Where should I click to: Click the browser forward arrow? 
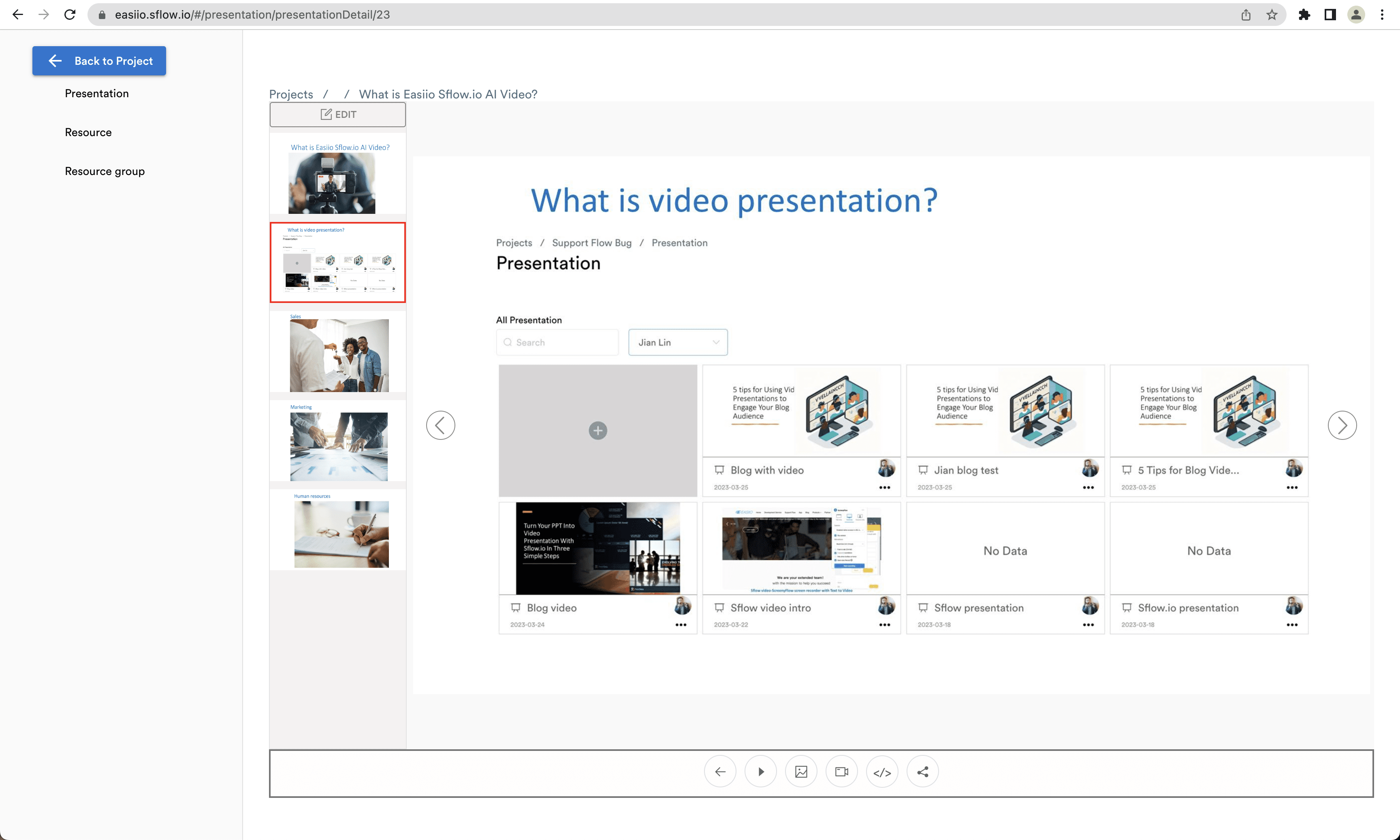point(44,15)
